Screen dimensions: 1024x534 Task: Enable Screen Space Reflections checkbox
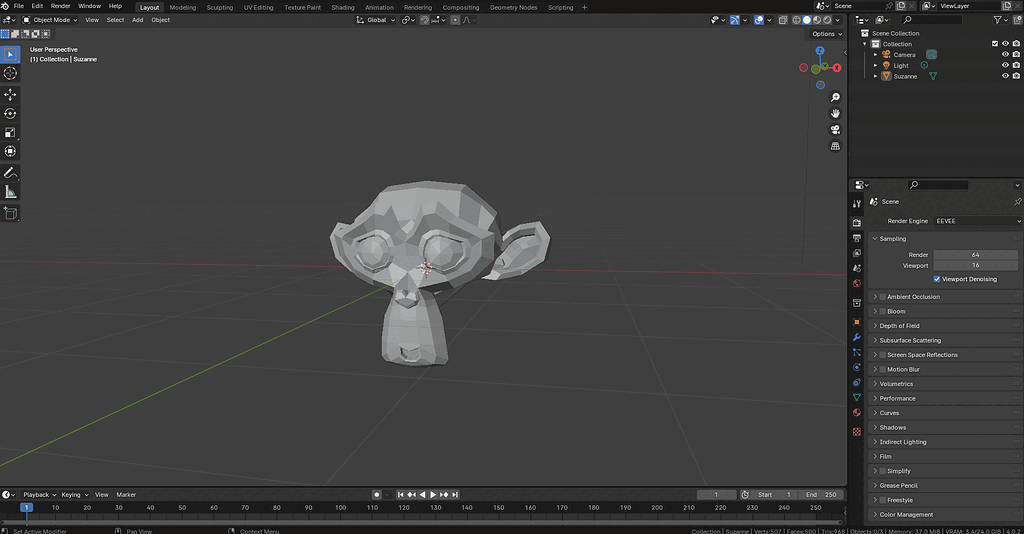[x=882, y=355]
